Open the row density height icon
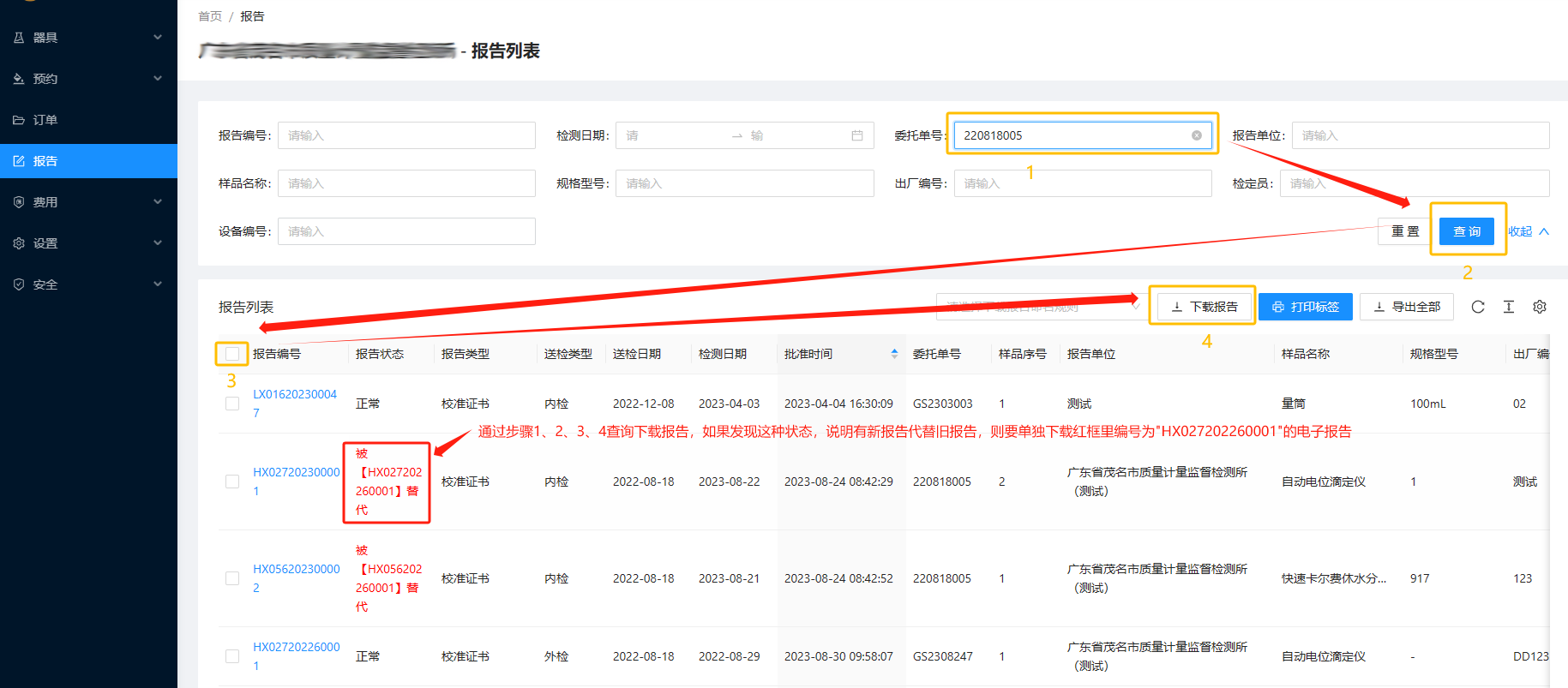Viewport: 1568px width, 688px height. 1508,307
